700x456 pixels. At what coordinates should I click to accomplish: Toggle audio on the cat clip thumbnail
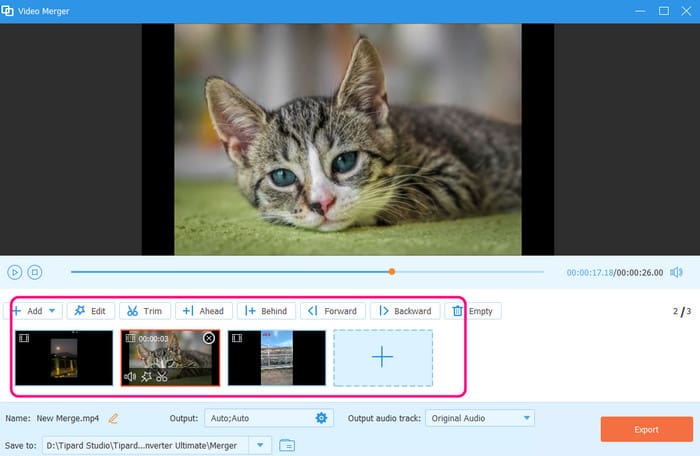coord(130,377)
